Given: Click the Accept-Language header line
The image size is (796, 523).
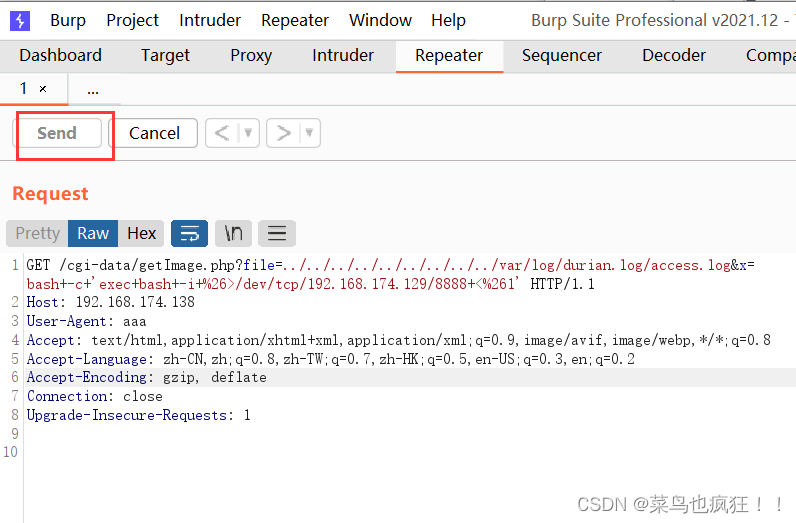Looking at the screenshot, I should [x=330, y=359].
